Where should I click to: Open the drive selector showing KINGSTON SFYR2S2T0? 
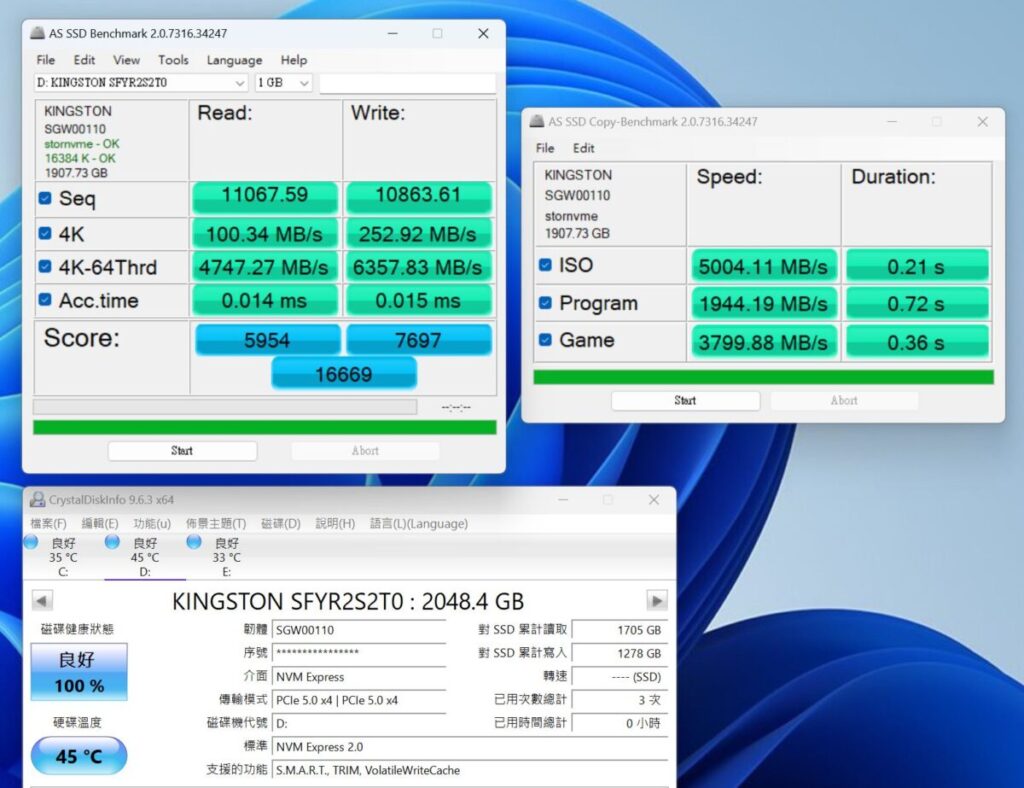tap(140, 83)
